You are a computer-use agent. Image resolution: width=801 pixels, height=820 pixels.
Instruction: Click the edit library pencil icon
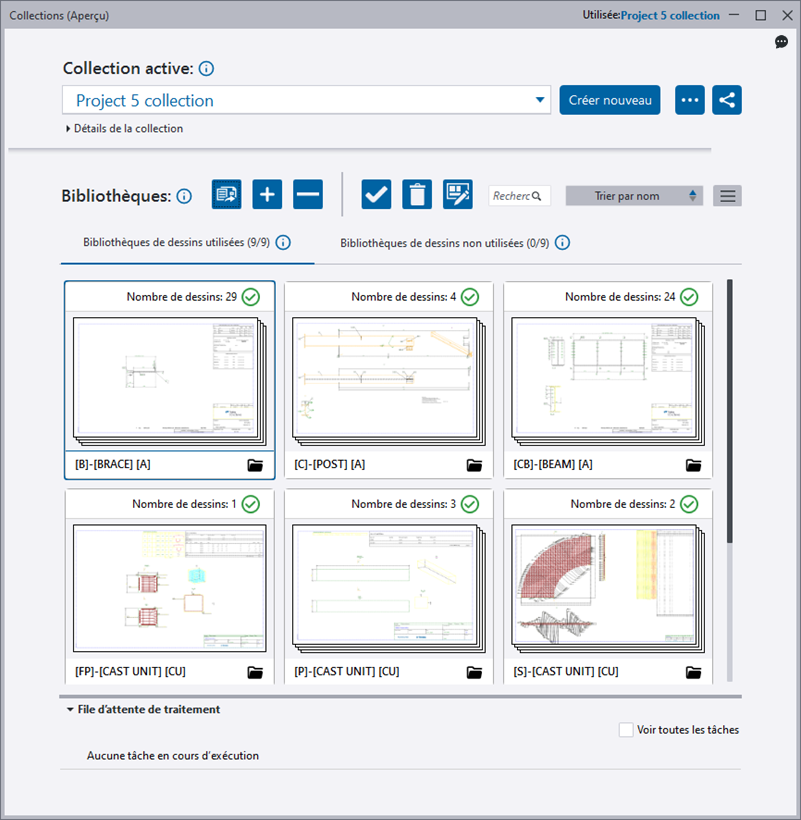tap(457, 195)
